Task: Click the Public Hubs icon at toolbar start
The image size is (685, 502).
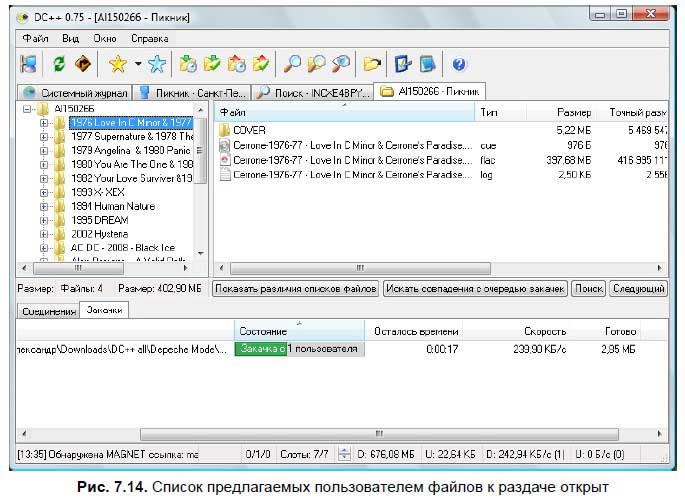Action: (x=29, y=64)
